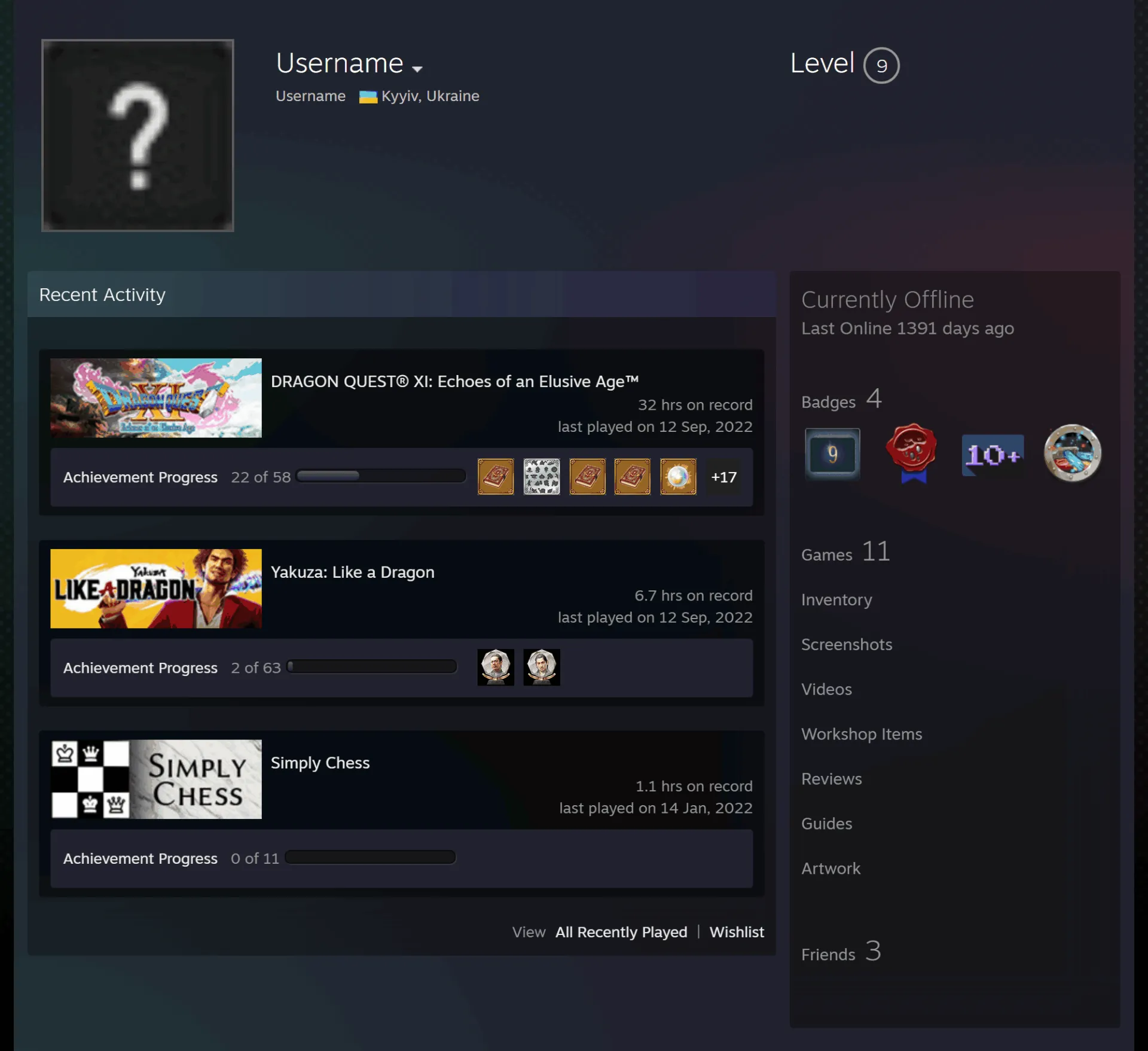Viewport: 1148px width, 1051px height.
Task: Open the Videos link
Action: click(826, 690)
